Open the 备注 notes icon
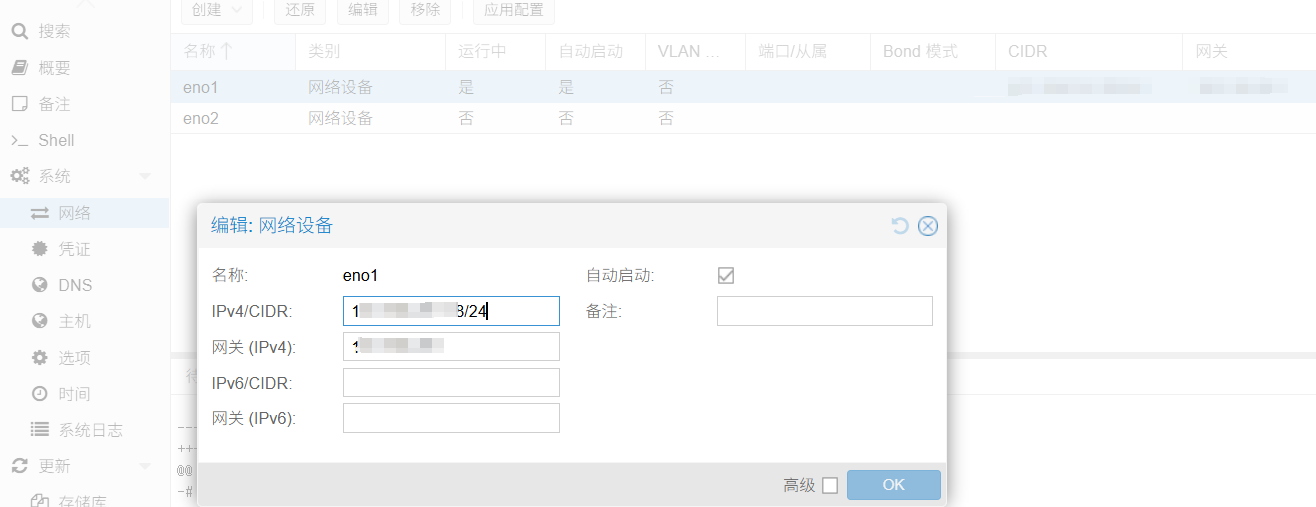This screenshot has width=1316, height=507. coord(19,104)
